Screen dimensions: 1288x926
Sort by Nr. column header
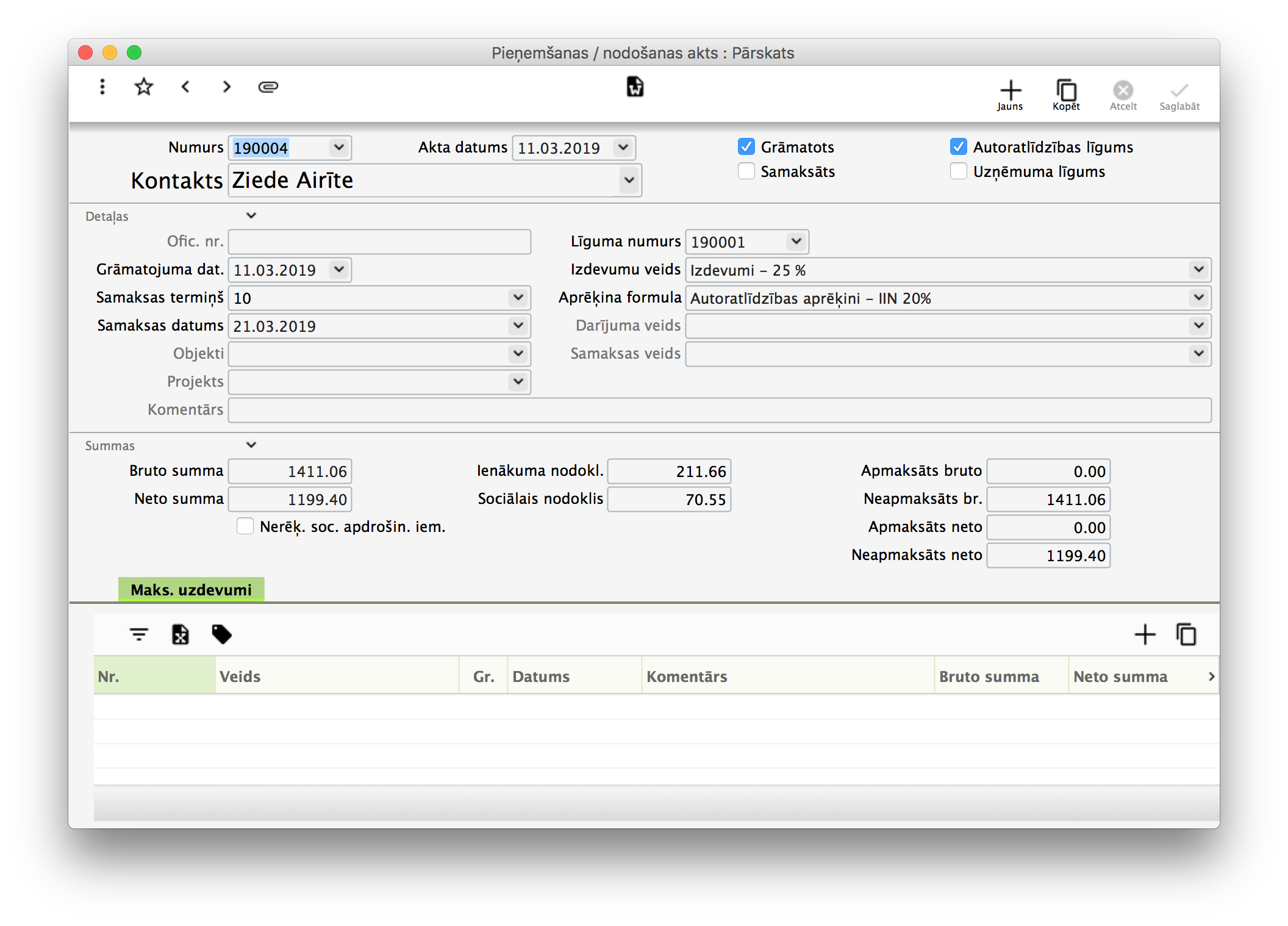pyautogui.click(x=154, y=676)
